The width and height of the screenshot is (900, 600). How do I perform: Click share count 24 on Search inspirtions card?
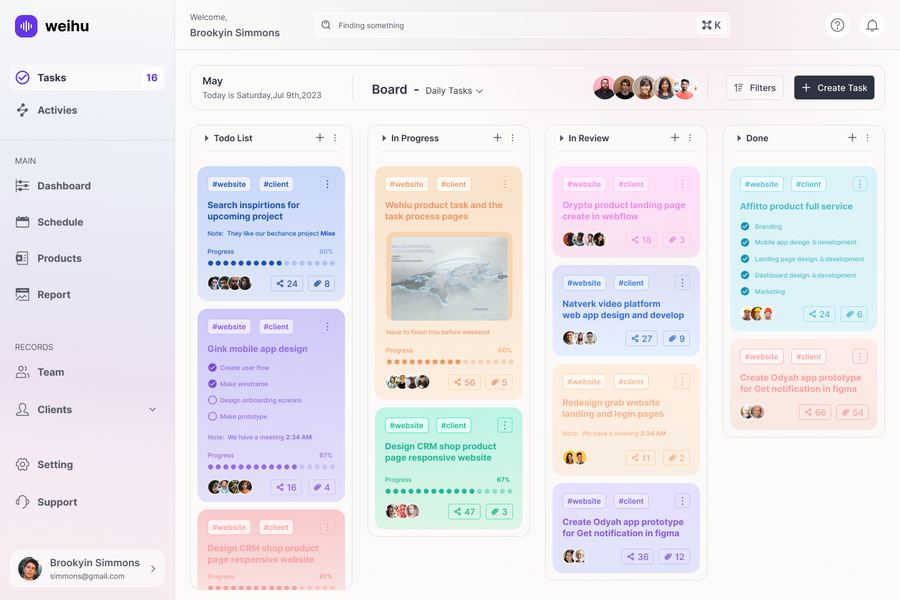[x=286, y=283]
